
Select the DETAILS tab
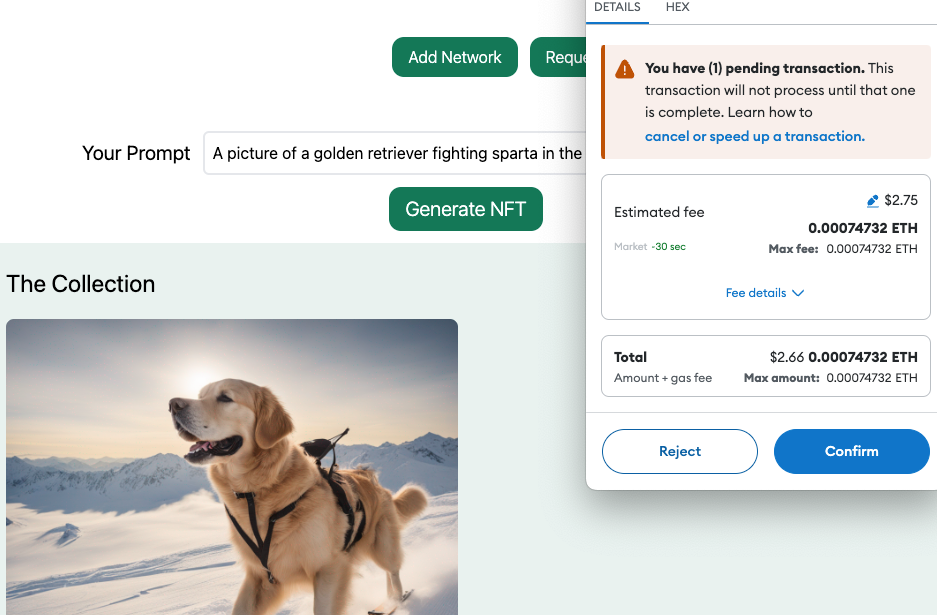click(617, 7)
